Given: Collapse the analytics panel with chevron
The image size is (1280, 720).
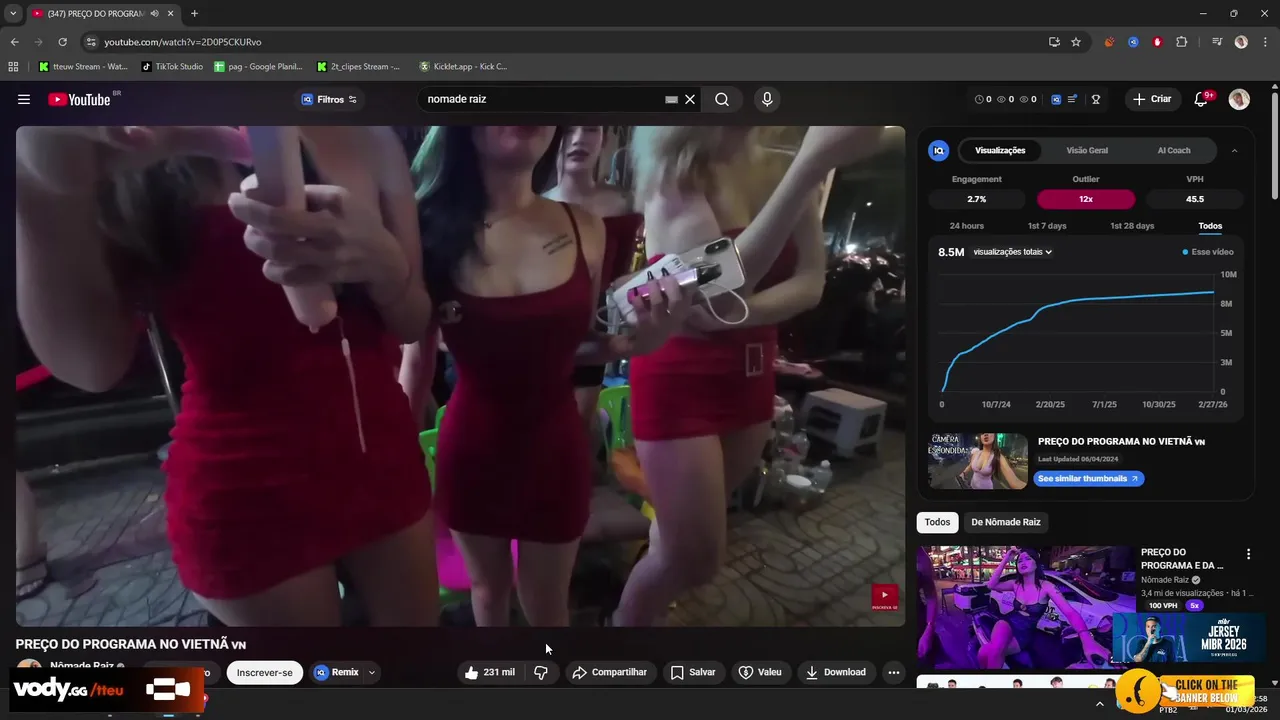Looking at the screenshot, I should coord(1234,150).
